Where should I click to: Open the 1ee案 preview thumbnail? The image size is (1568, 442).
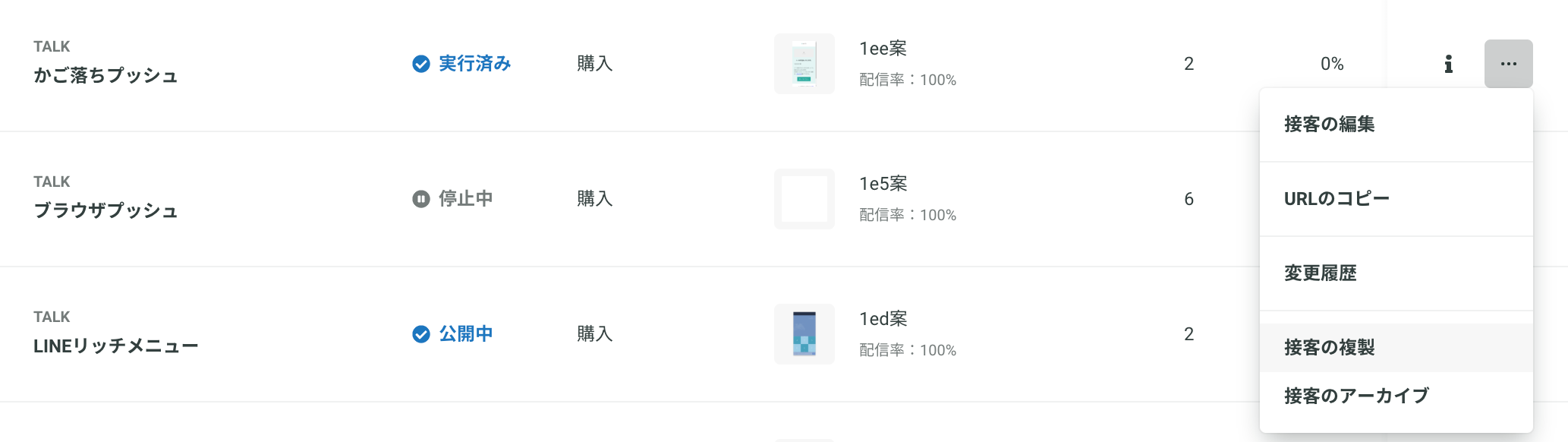pyautogui.click(x=804, y=64)
